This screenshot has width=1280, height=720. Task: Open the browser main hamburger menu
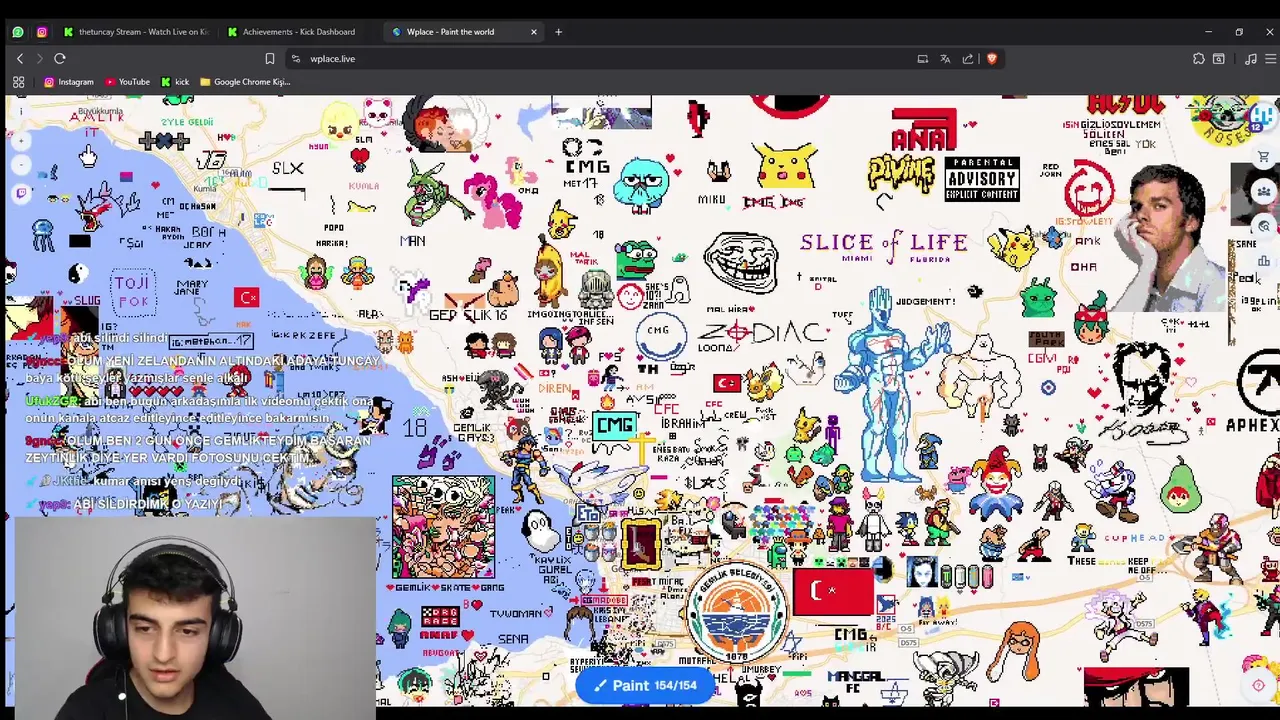tap(1271, 58)
